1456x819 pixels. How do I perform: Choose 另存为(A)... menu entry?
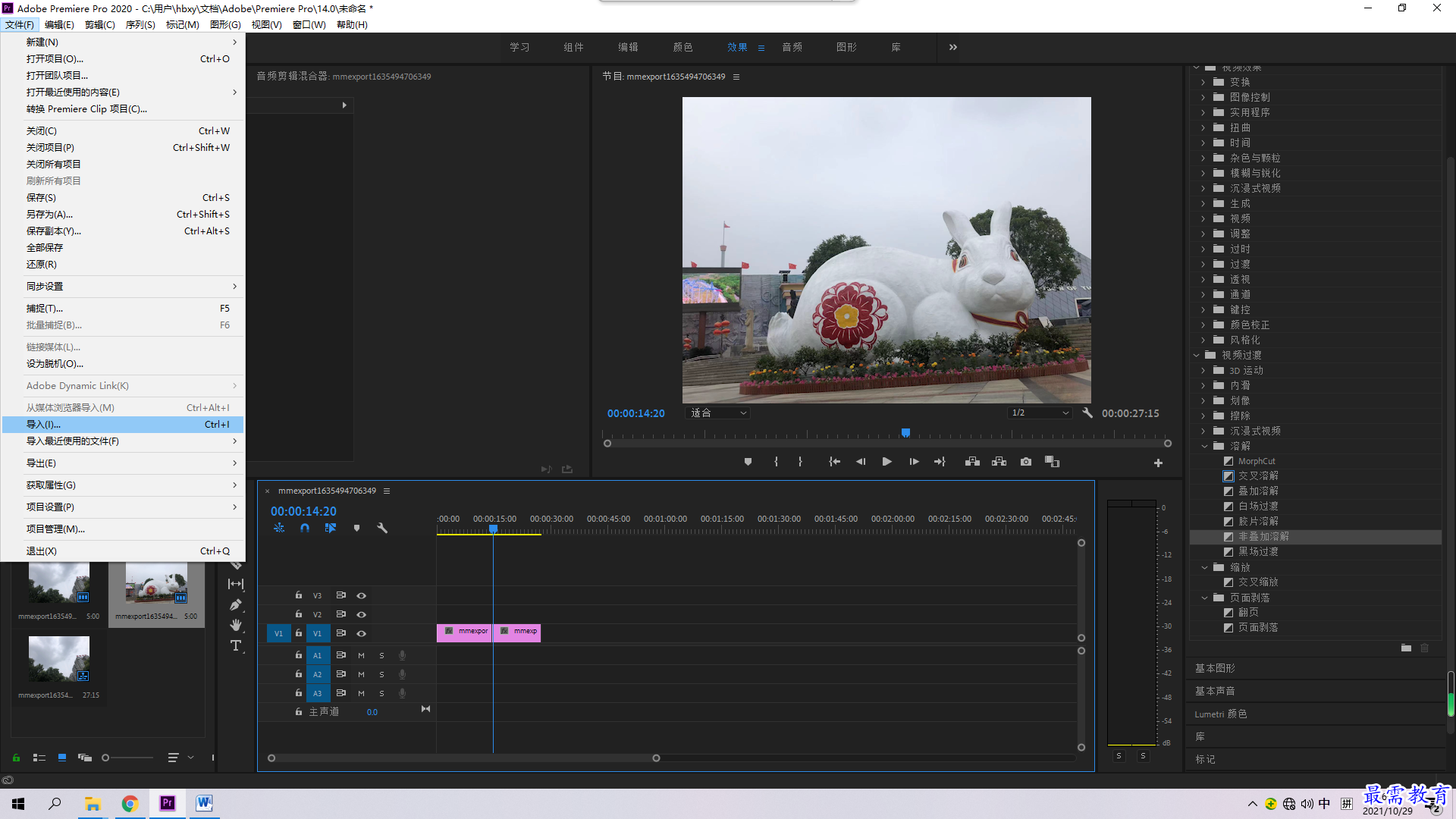pos(123,215)
